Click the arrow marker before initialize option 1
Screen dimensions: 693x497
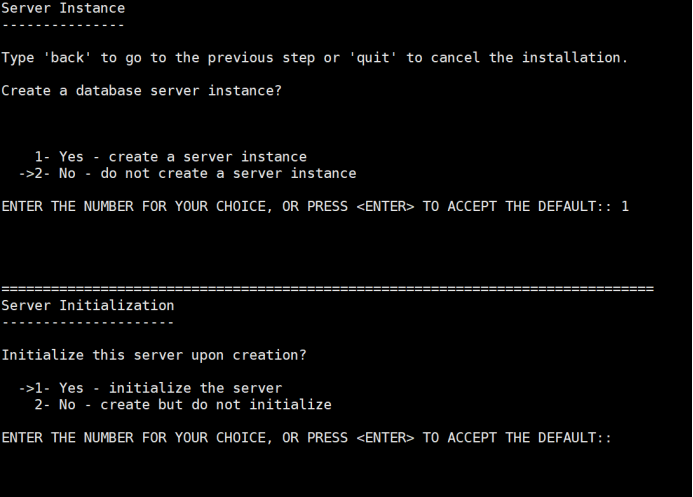[26, 388]
